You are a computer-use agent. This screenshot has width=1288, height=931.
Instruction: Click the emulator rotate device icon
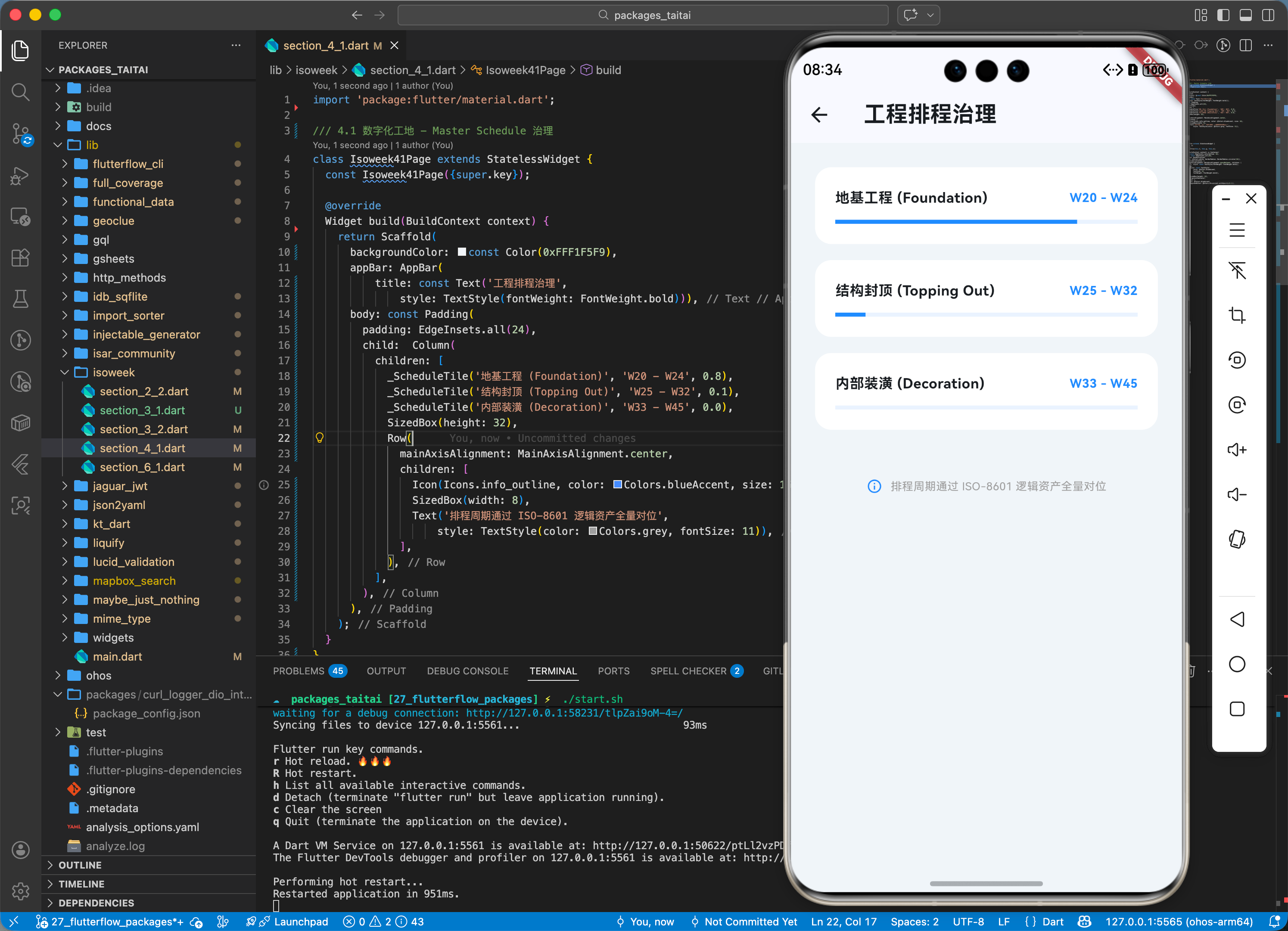pos(1237,539)
